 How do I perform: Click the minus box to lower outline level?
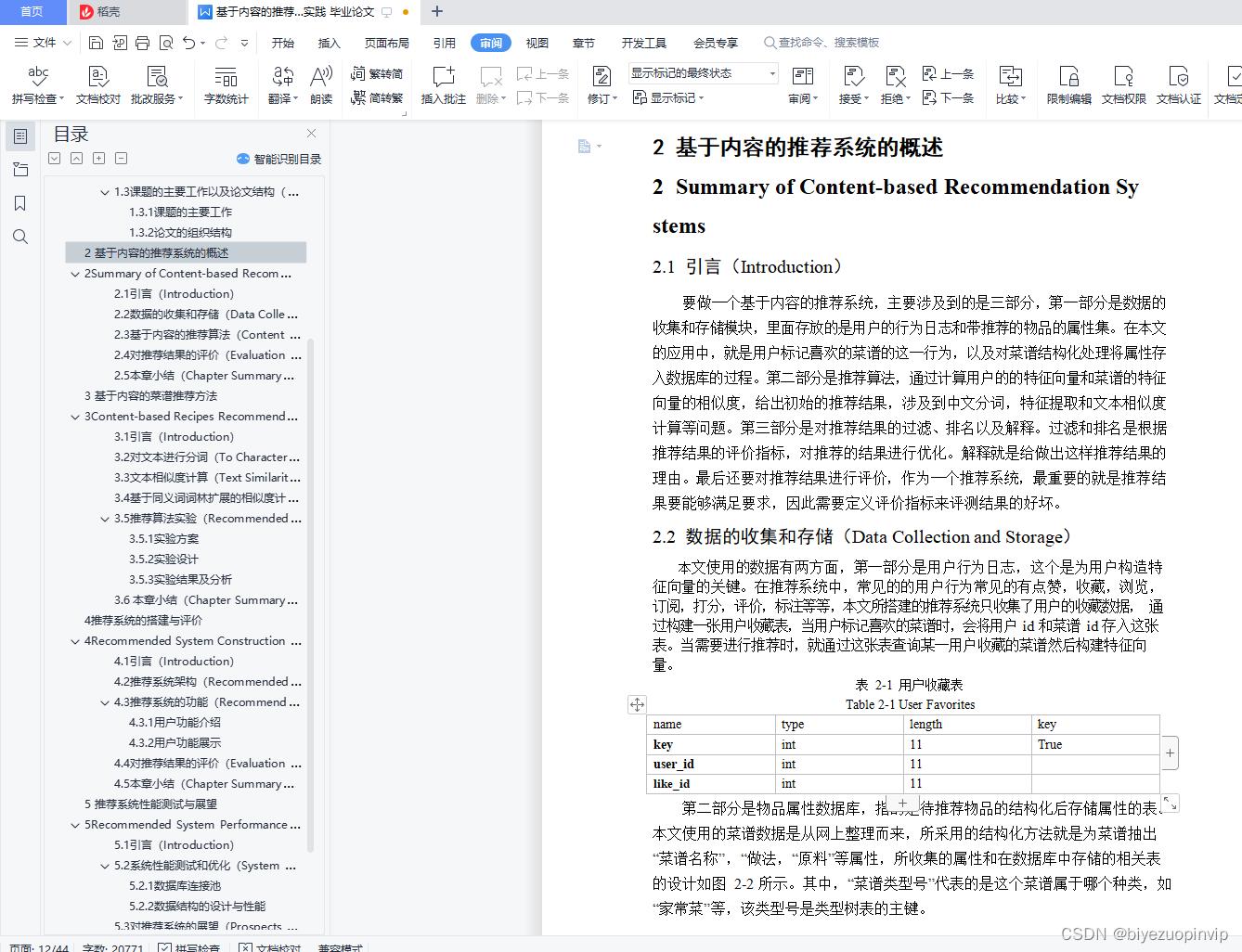[122, 159]
